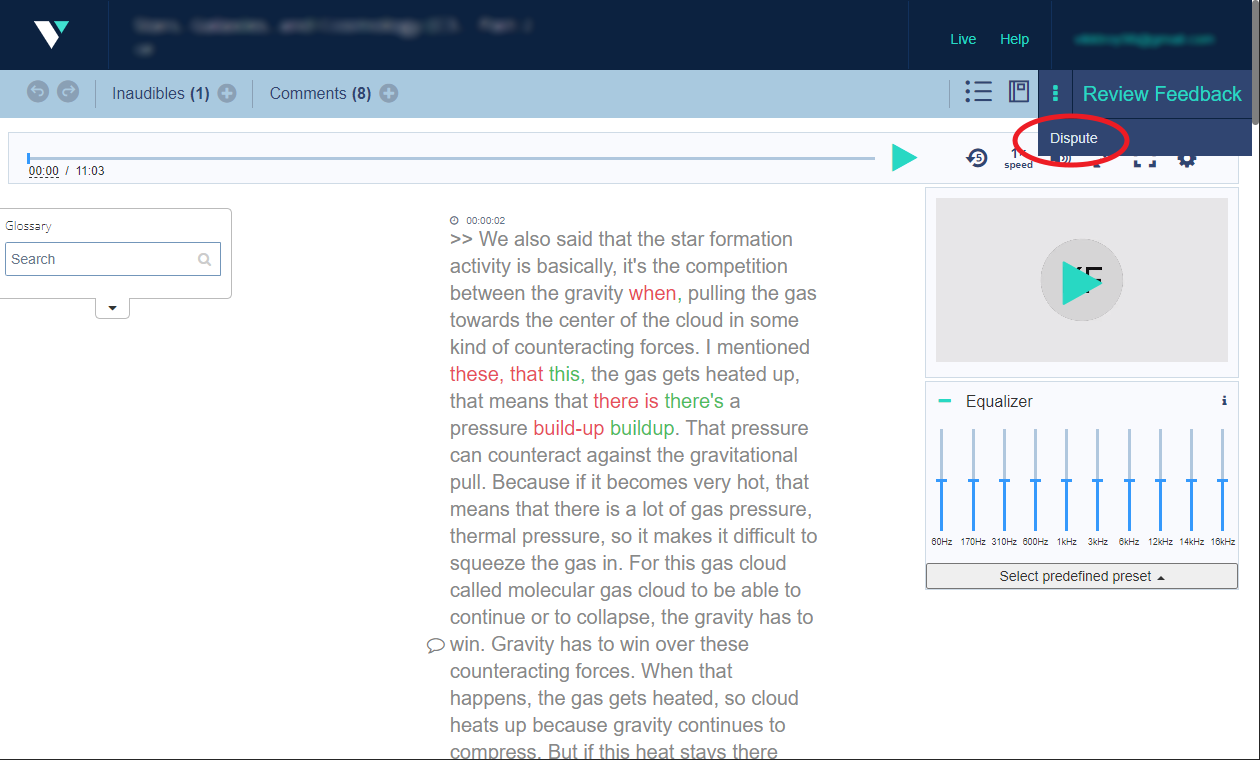
Task: Adjust the 600Hz equalizer slider
Action: (x=1035, y=481)
